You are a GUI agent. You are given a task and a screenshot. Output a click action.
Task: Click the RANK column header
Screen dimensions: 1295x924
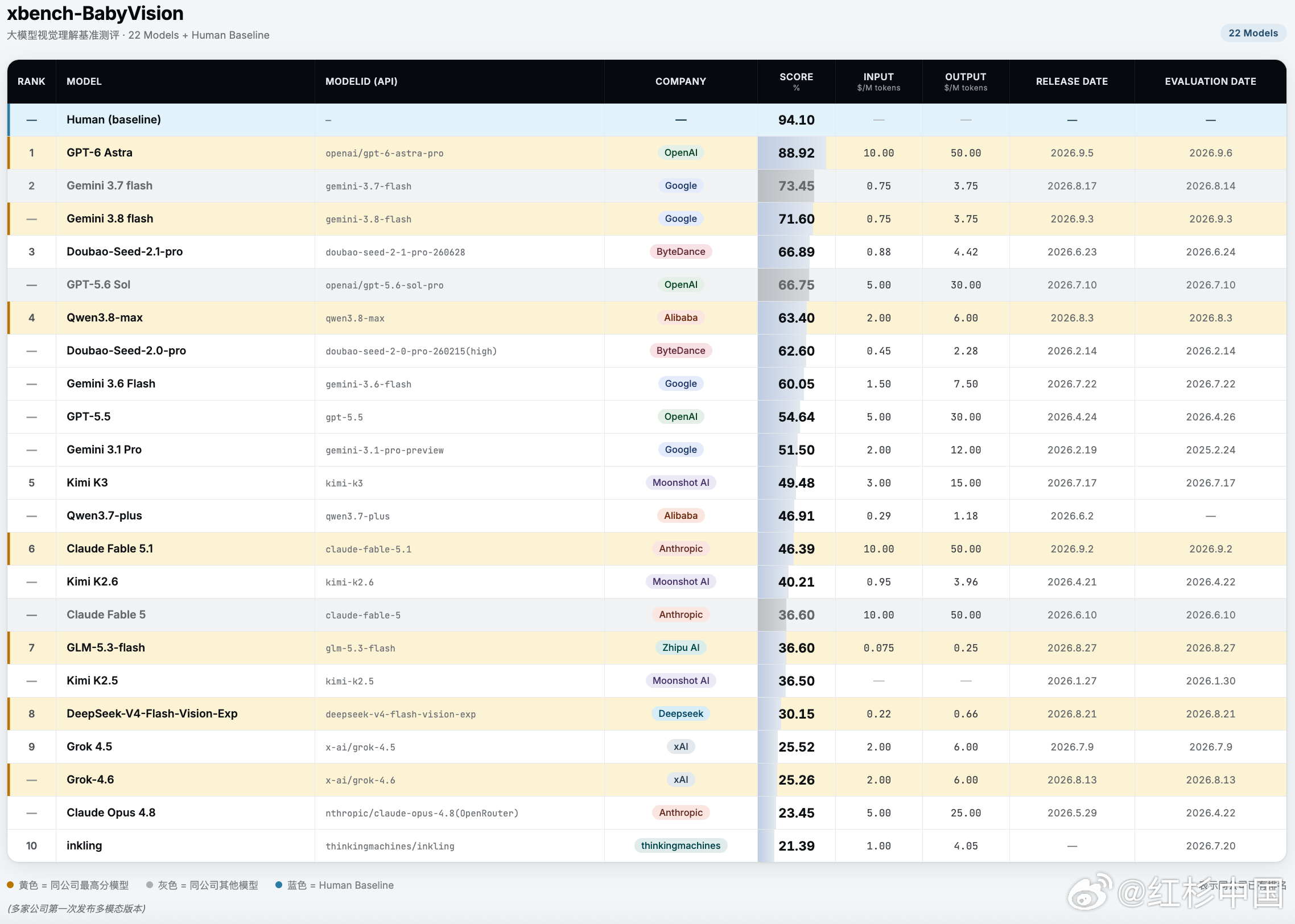tap(31, 81)
